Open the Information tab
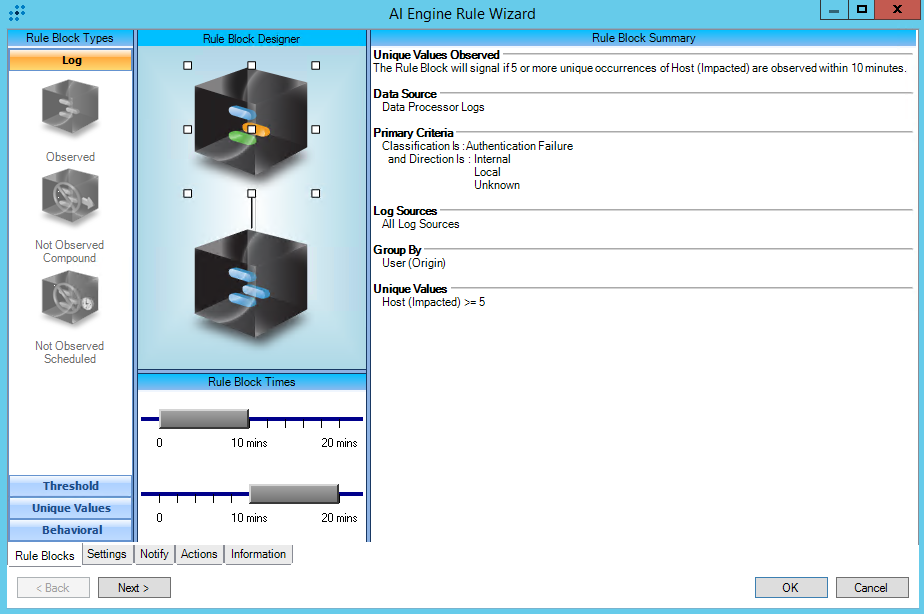 [x=258, y=554]
